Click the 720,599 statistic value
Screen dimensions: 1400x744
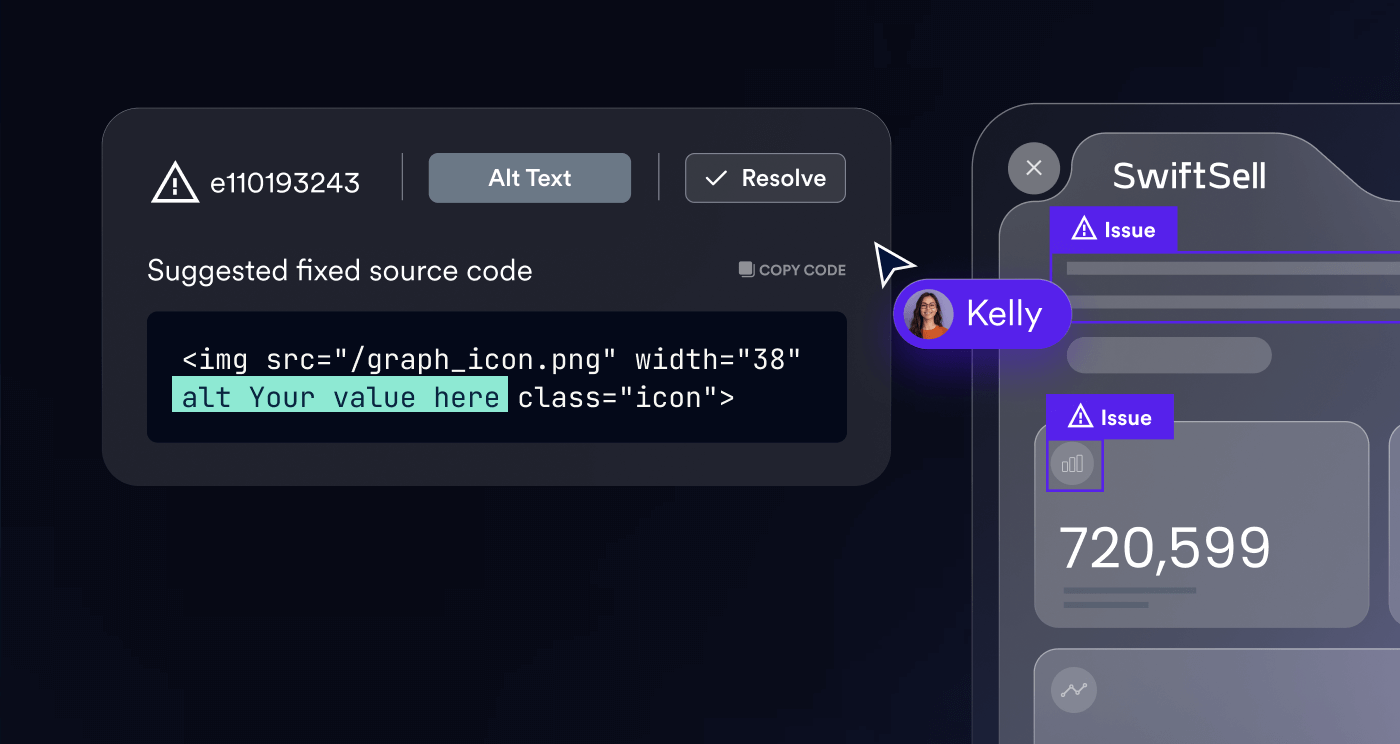(x=1164, y=548)
